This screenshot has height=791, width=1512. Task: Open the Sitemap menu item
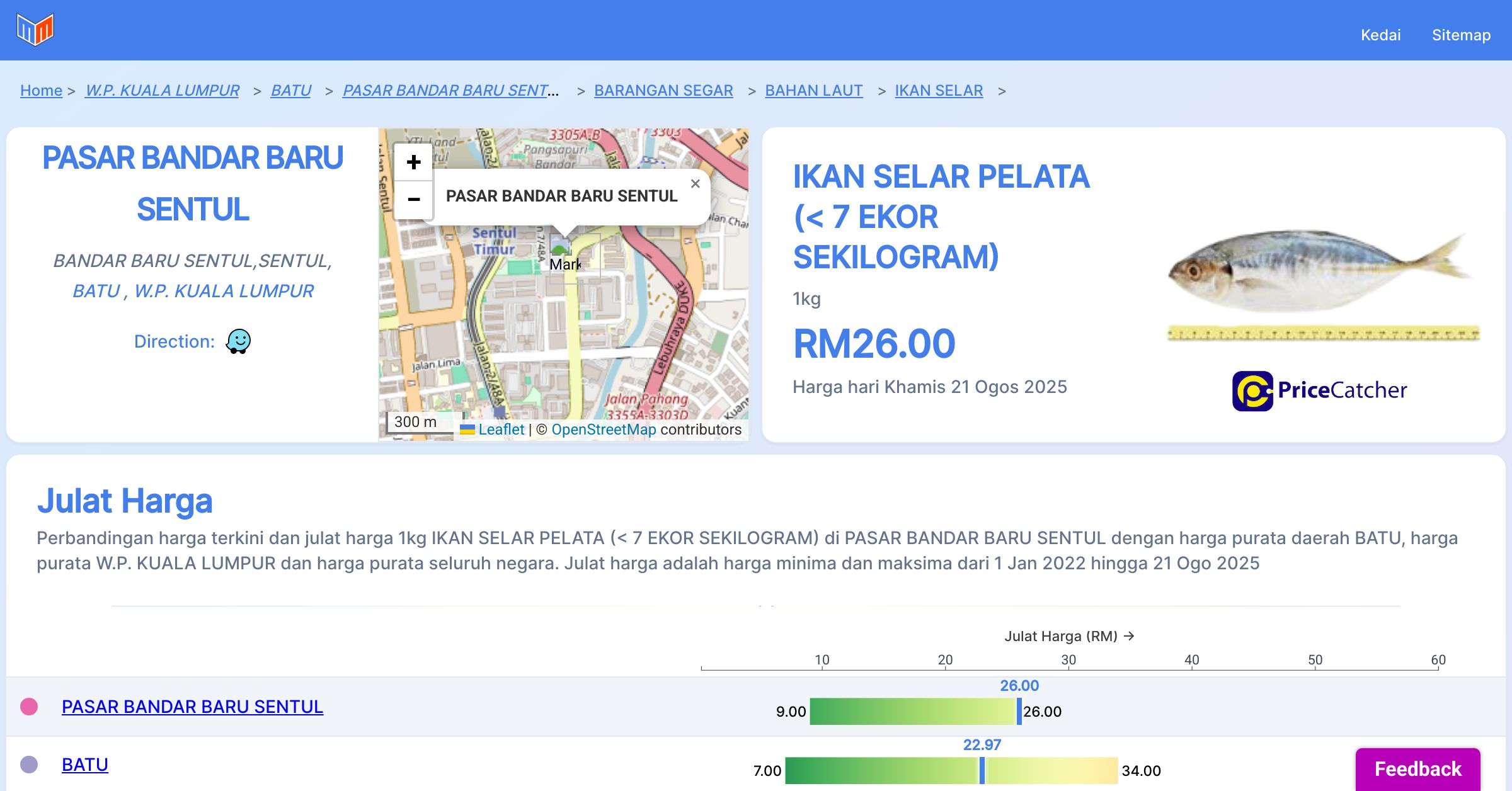1461,35
